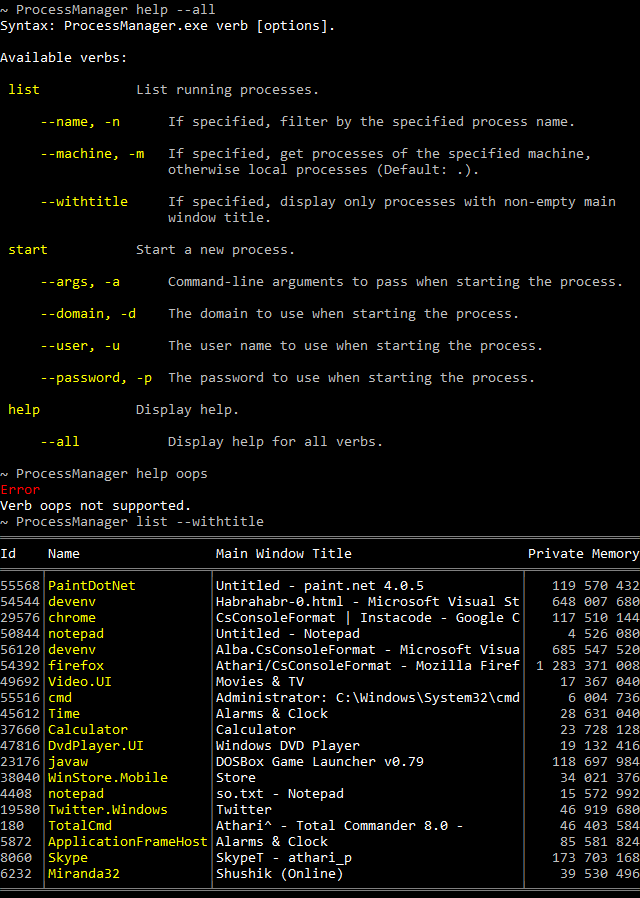Select the '--all' option under help
The image size is (640, 898).
click(60, 442)
